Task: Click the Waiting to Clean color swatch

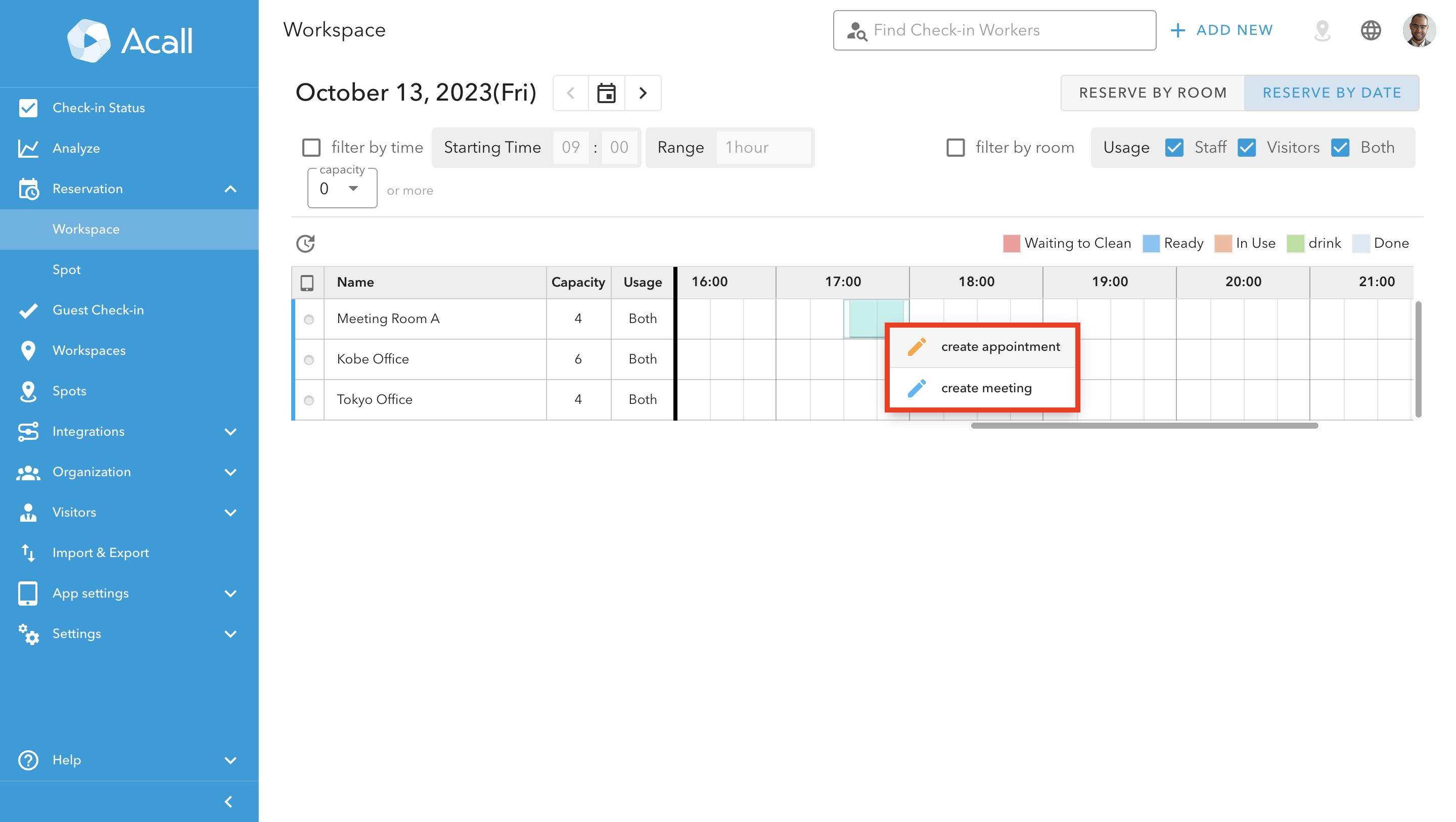Action: tap(1012, 243)
